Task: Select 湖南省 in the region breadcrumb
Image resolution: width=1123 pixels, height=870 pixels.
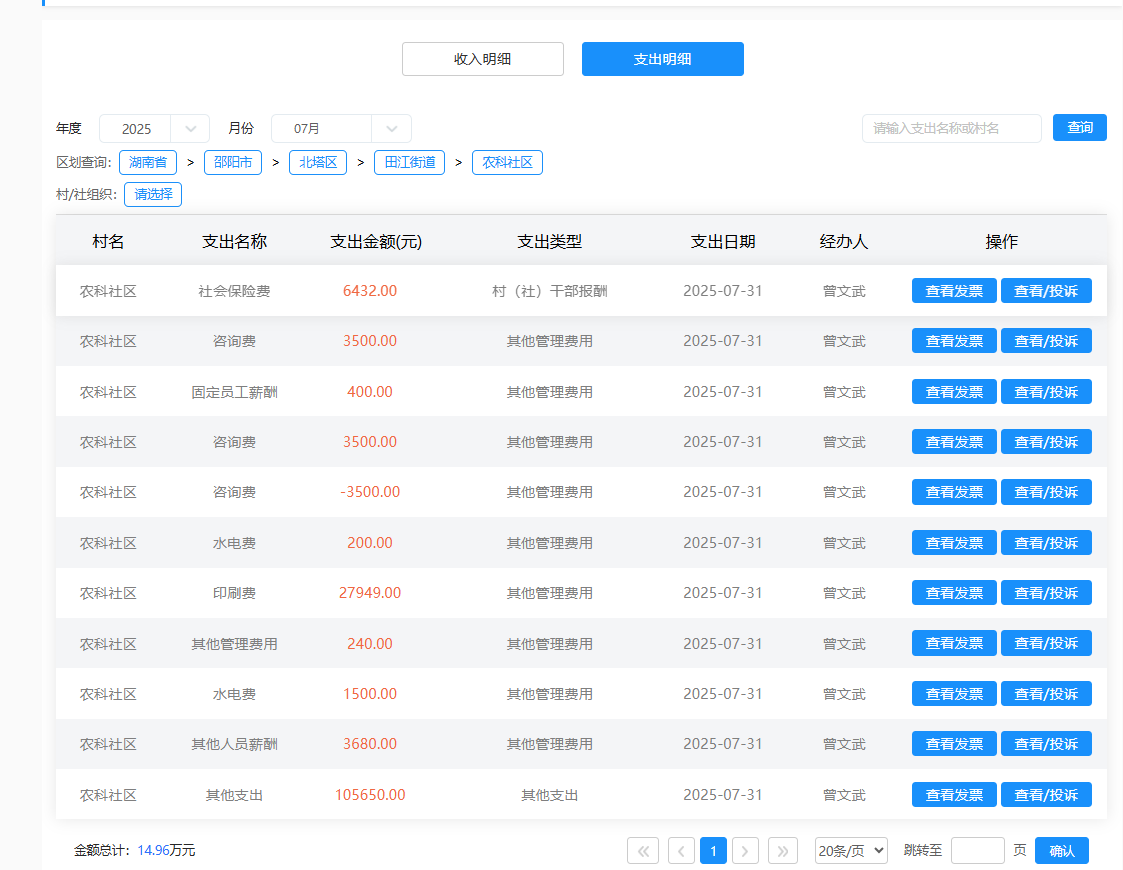Action: [148, 163]
